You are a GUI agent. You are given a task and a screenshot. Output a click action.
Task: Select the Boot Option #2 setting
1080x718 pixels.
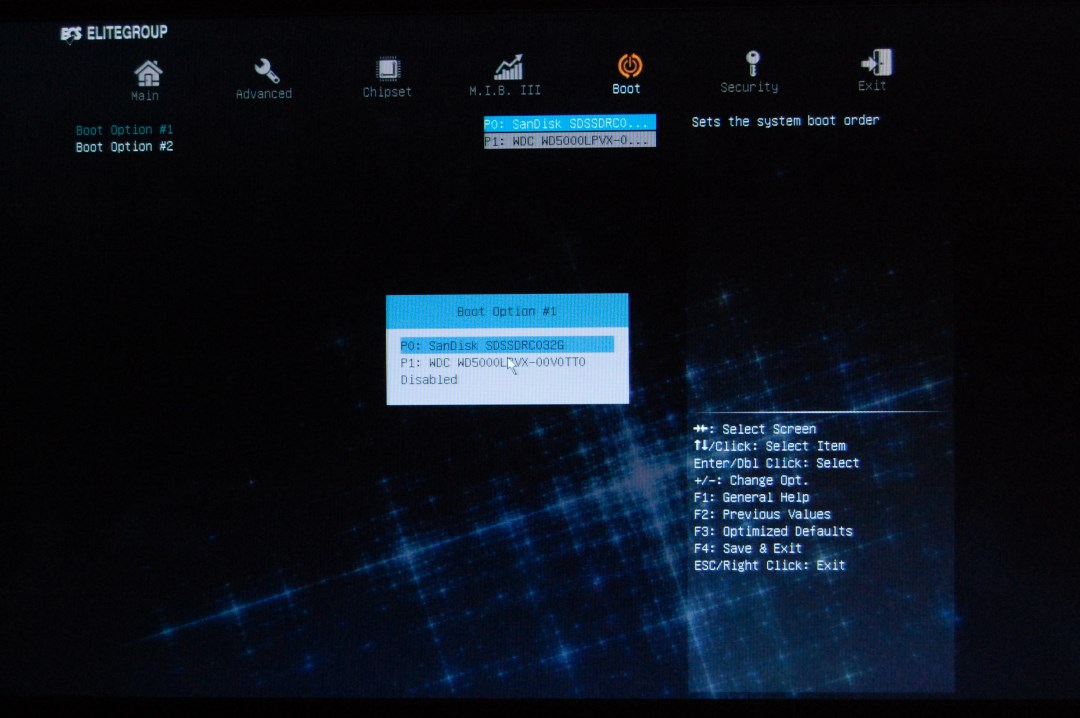(124, 147)
